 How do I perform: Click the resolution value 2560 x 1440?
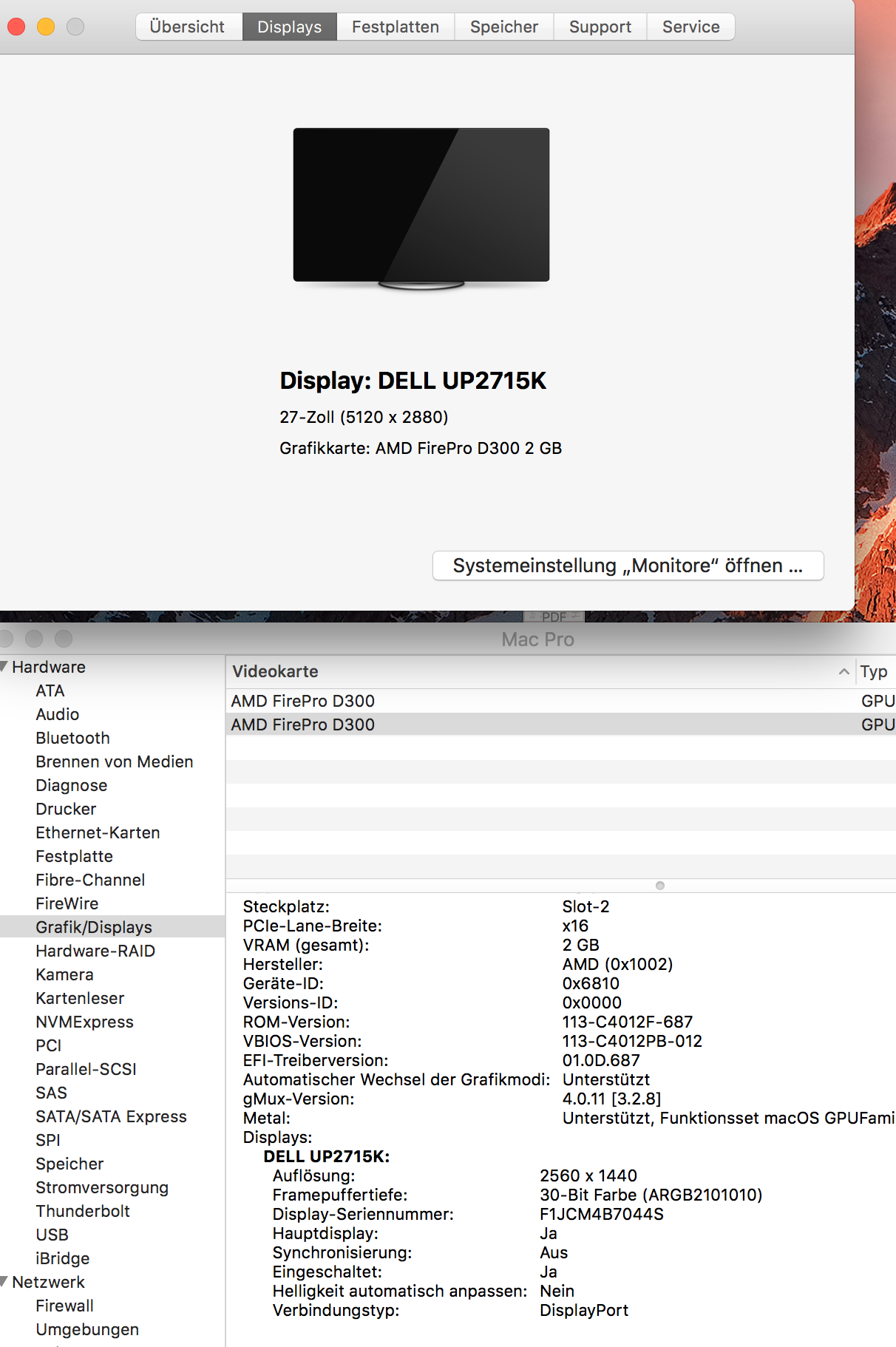[588, 1175]
